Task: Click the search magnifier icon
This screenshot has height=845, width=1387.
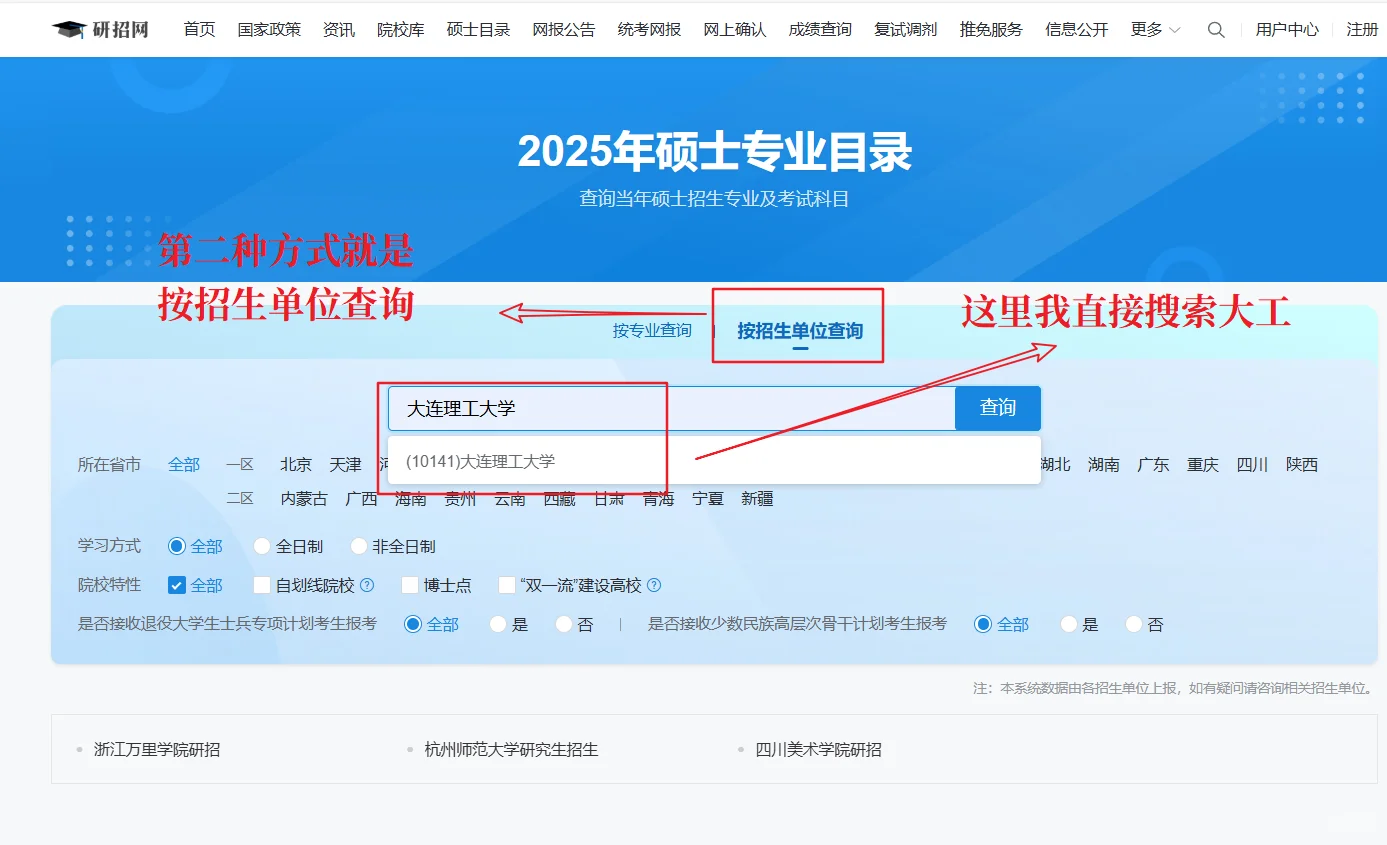Action: click(x=1216, y=30)
